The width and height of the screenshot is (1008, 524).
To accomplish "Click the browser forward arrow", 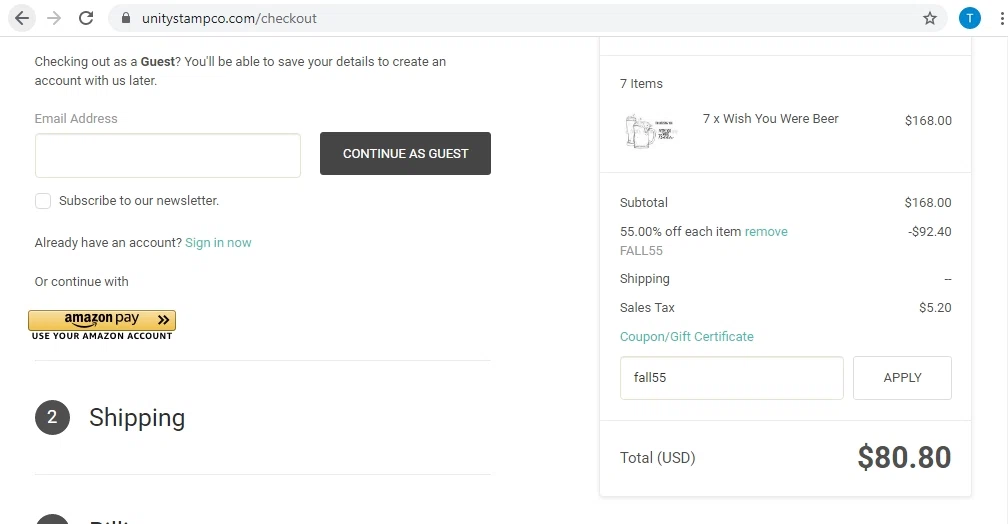I will pos(54,18).
